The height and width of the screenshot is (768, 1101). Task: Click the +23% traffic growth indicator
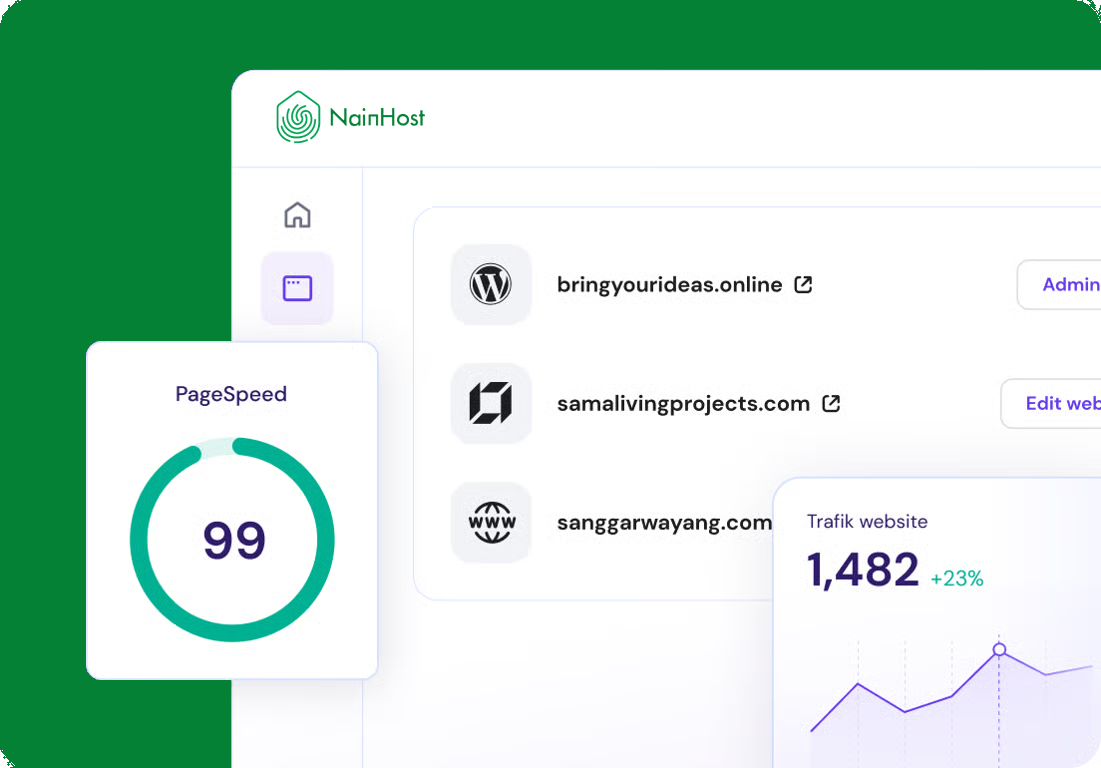[957, 578]
